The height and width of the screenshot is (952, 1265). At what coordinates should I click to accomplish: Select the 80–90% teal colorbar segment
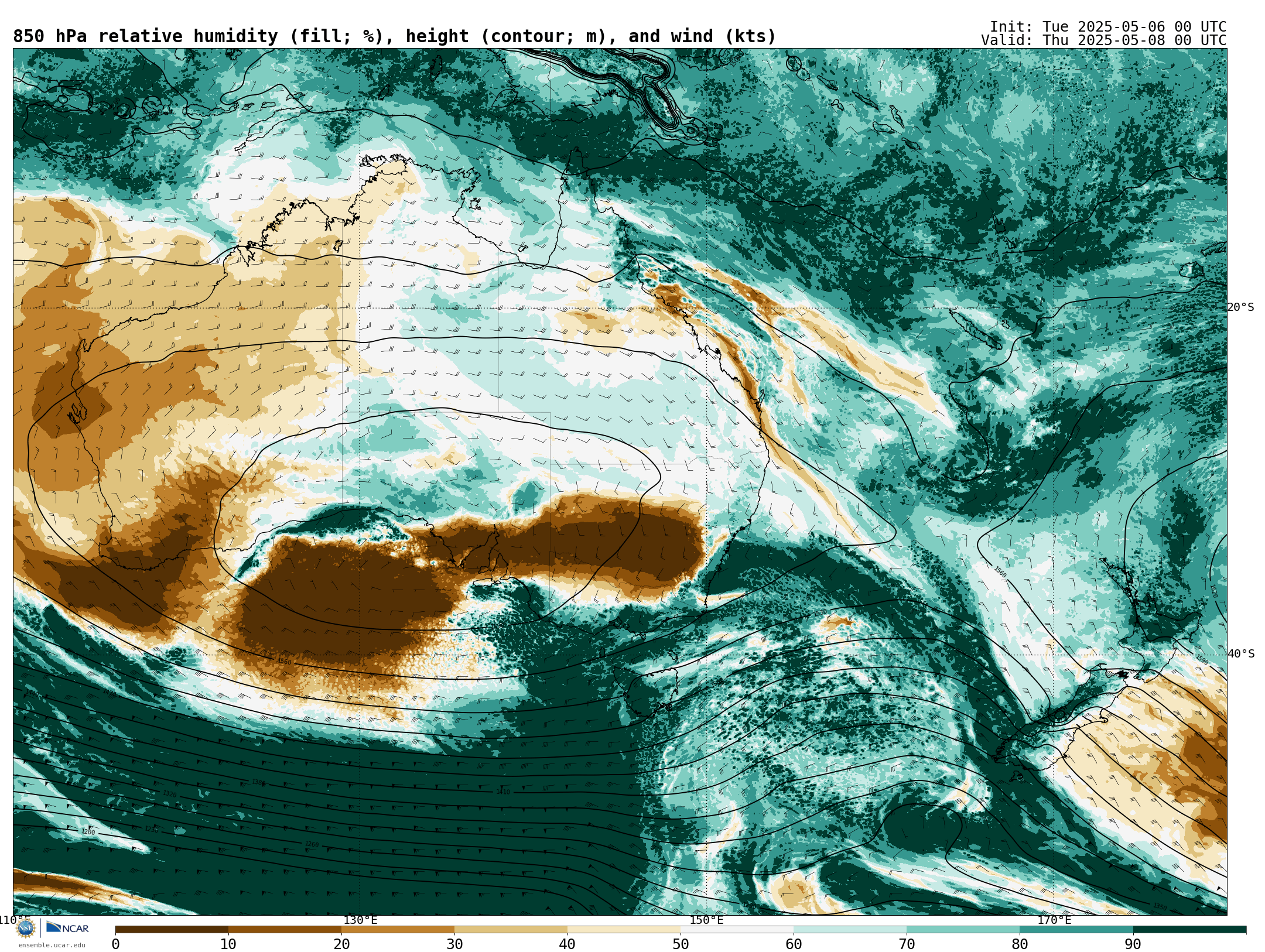coord(1076,929)
